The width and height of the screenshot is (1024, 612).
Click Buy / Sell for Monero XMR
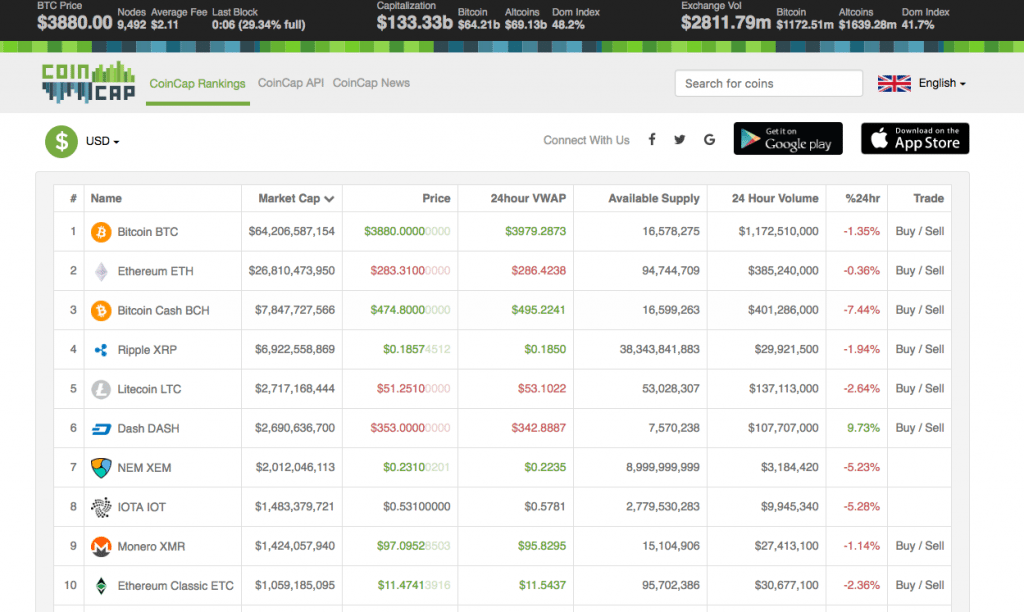[920, 545]
